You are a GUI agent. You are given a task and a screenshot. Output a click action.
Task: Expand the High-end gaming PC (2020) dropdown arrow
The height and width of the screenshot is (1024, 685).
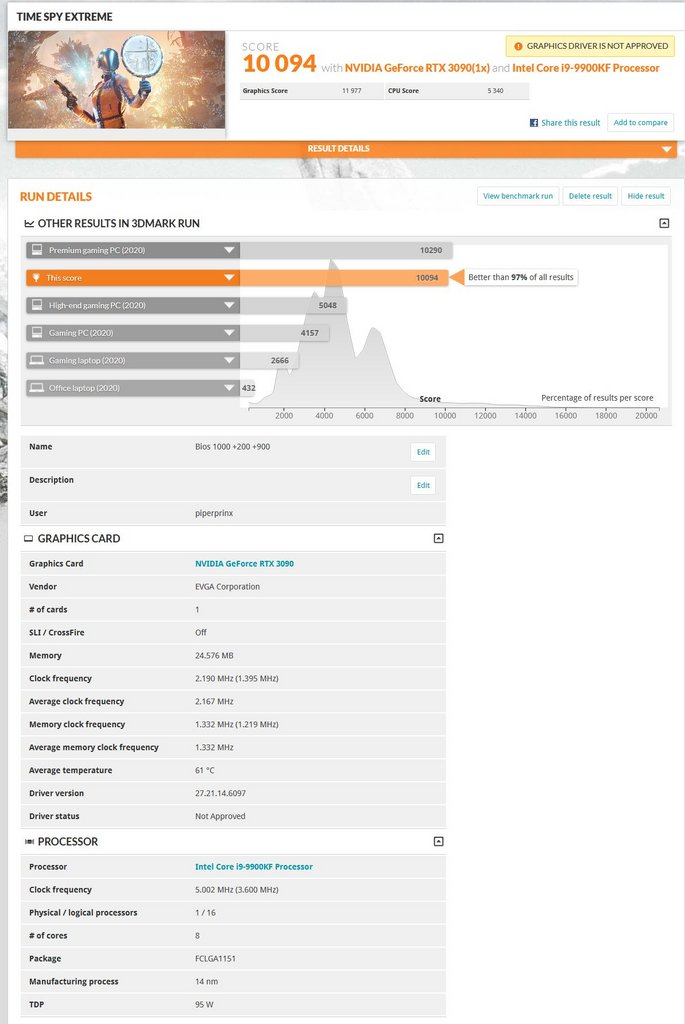pyautogui.click(x=229, y=305)
